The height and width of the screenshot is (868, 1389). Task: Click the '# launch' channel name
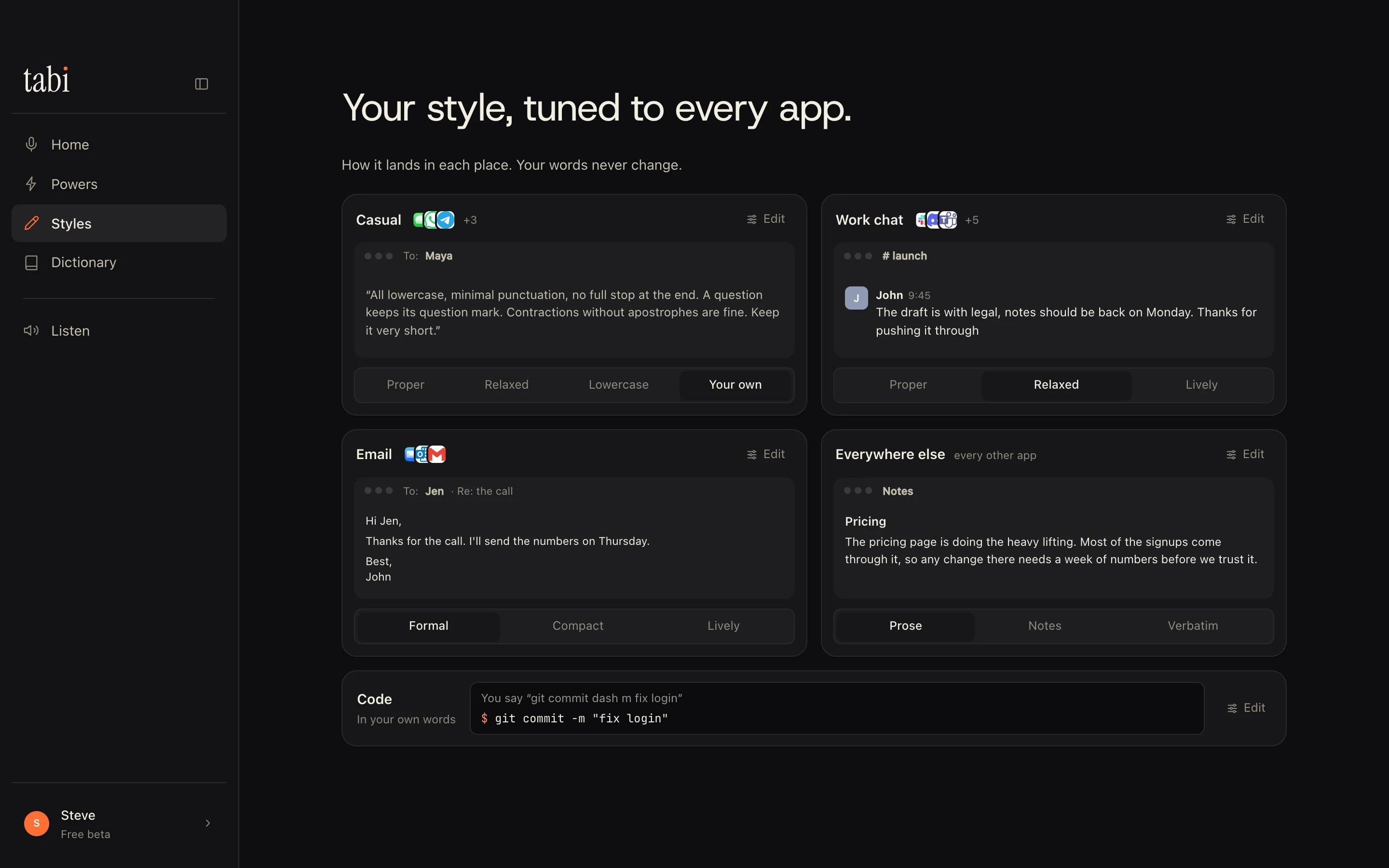coord(905,256)
